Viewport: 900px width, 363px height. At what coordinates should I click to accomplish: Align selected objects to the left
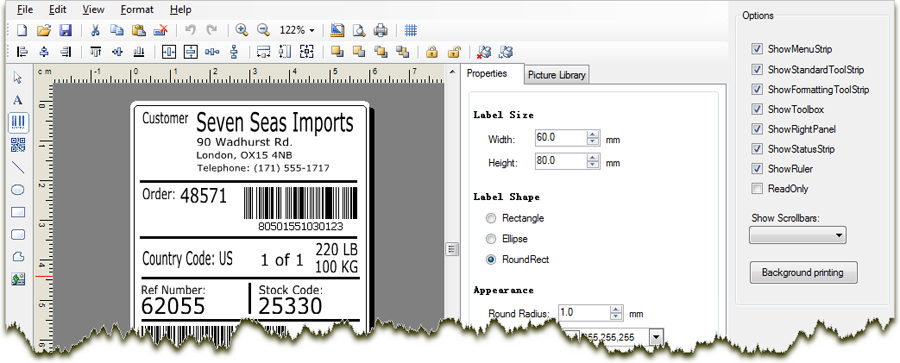coord(22,52)
